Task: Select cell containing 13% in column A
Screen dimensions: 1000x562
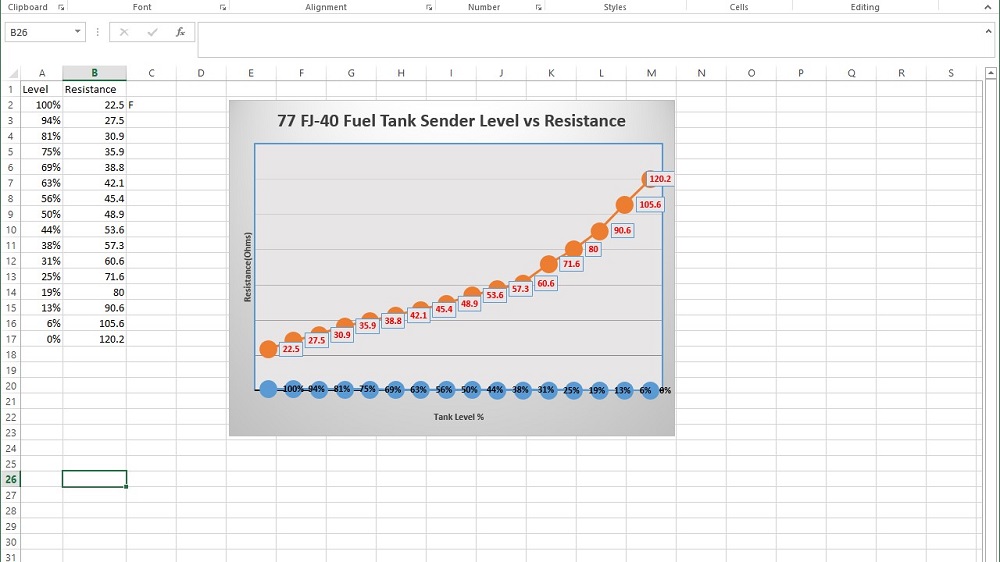Action: (41, 308)
